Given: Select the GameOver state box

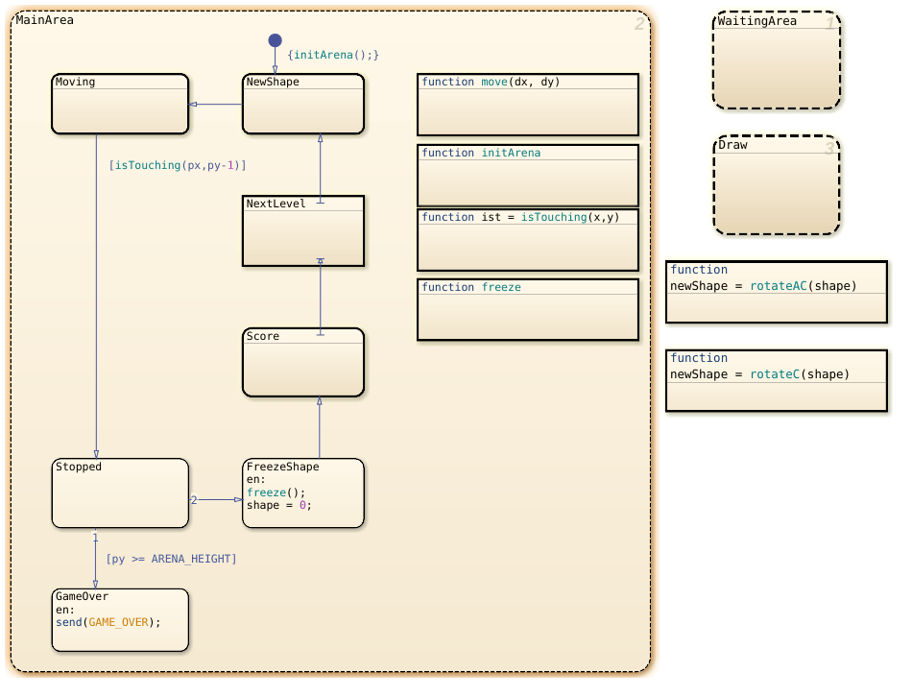Looking at the screenshot, I should (120, 620).
